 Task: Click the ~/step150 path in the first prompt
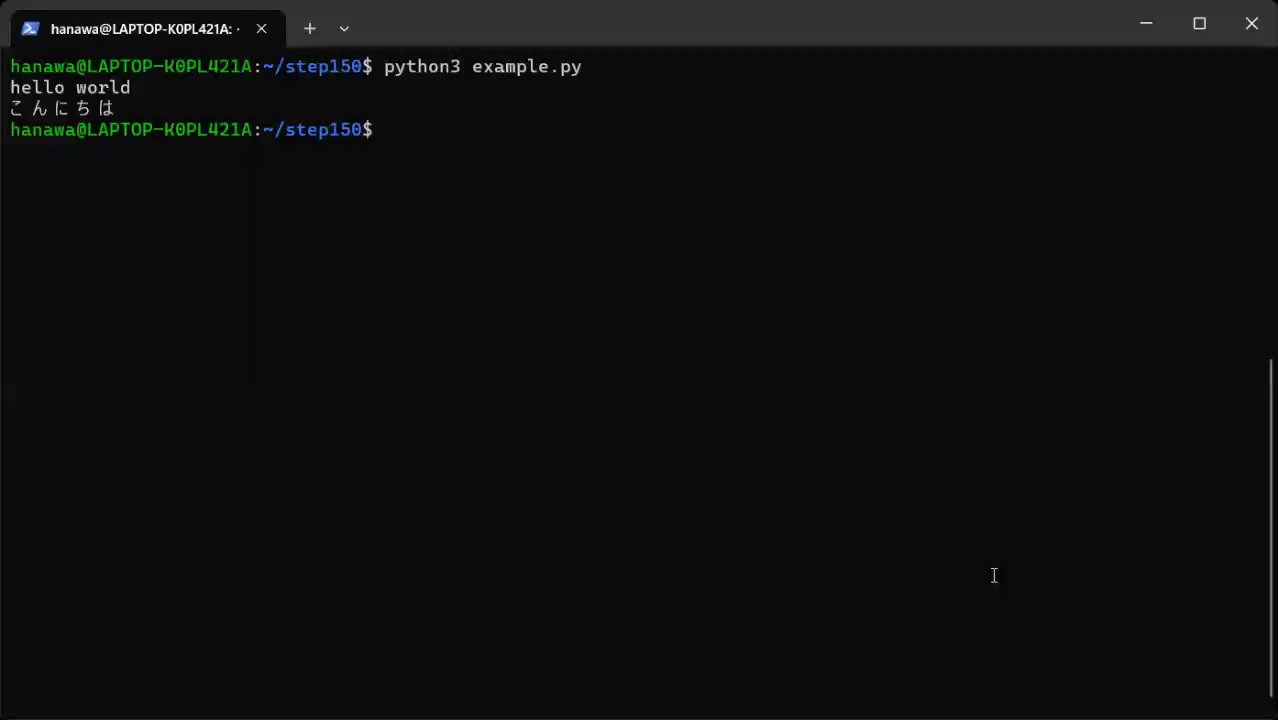click(x=312, y=67)
